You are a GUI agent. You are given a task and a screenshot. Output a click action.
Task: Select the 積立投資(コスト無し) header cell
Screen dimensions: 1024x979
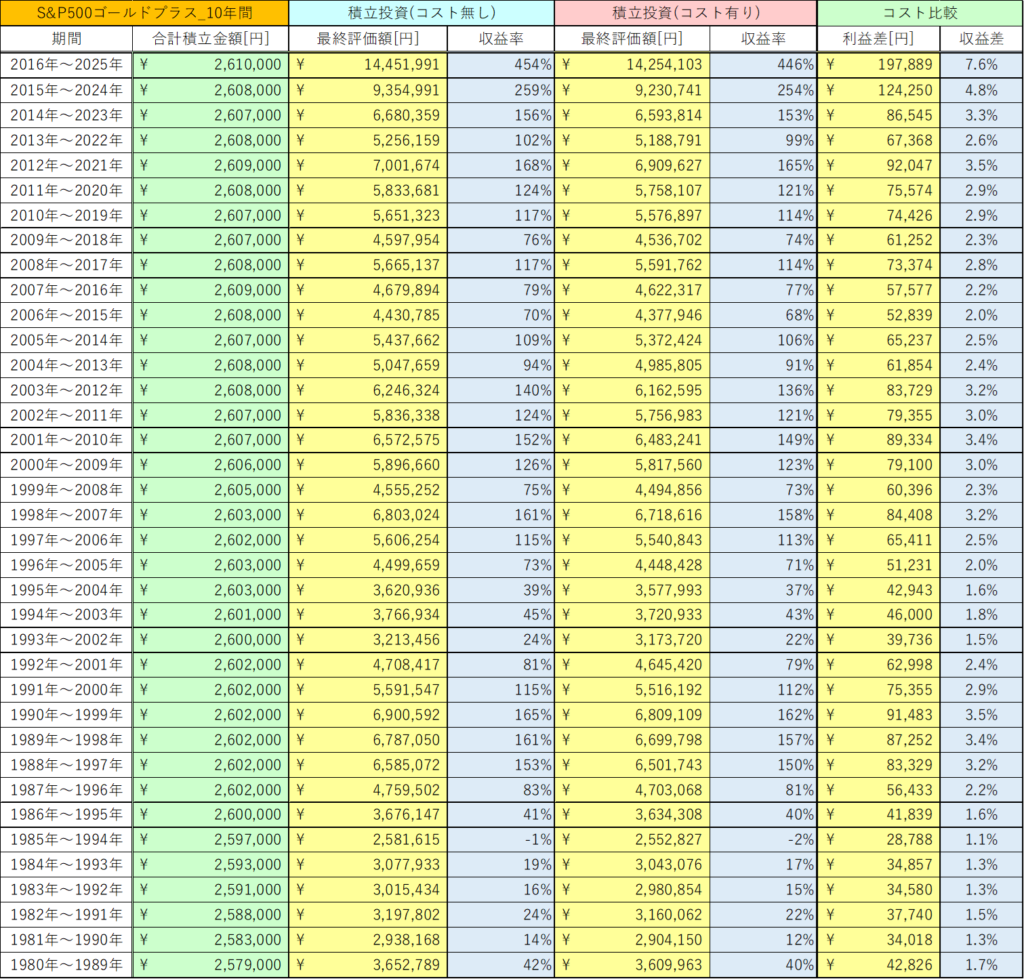(x=420, y=13)
